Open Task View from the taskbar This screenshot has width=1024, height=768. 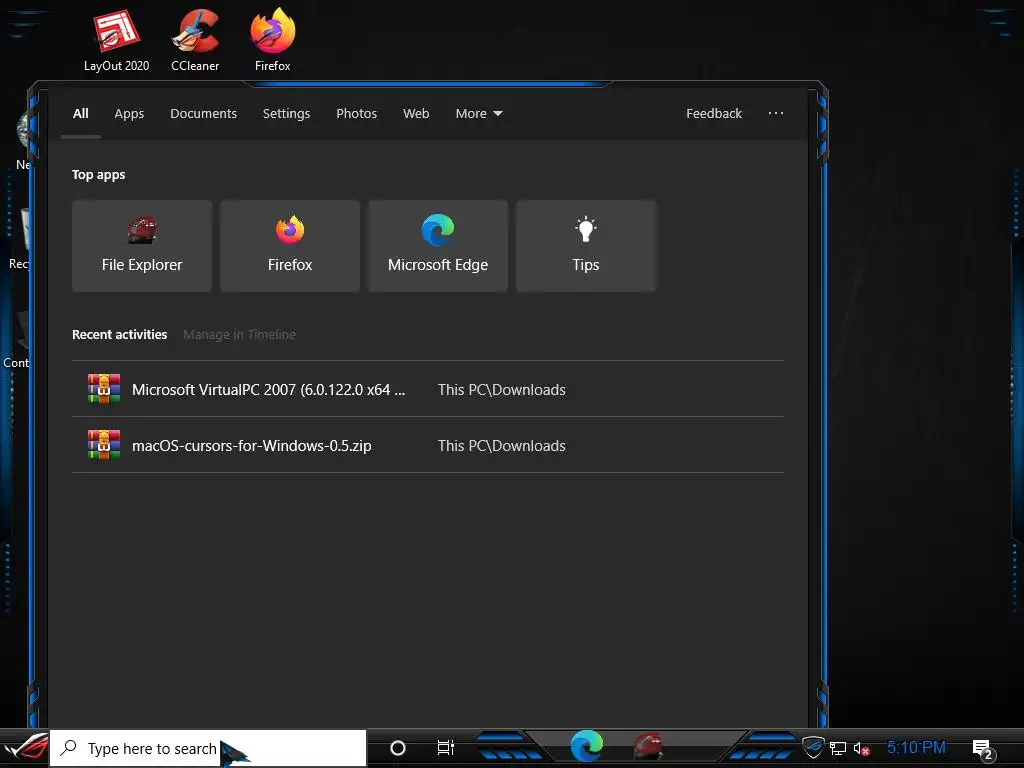click(445, 748)
